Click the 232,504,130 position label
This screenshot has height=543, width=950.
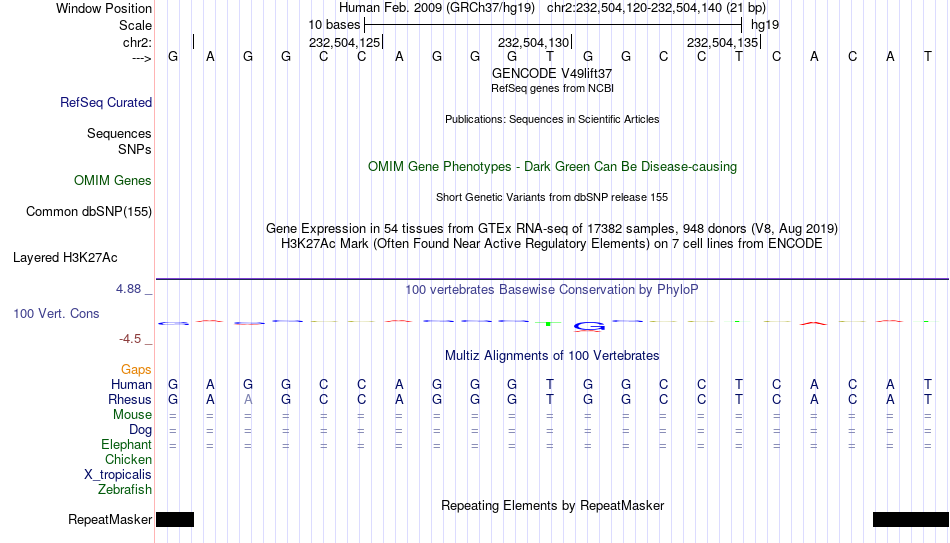(534, 42)
